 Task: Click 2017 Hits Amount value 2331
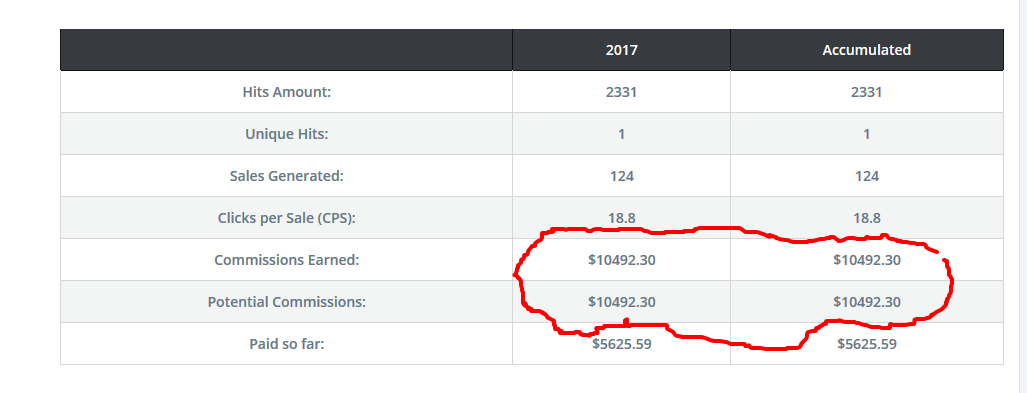coord(621,92)
